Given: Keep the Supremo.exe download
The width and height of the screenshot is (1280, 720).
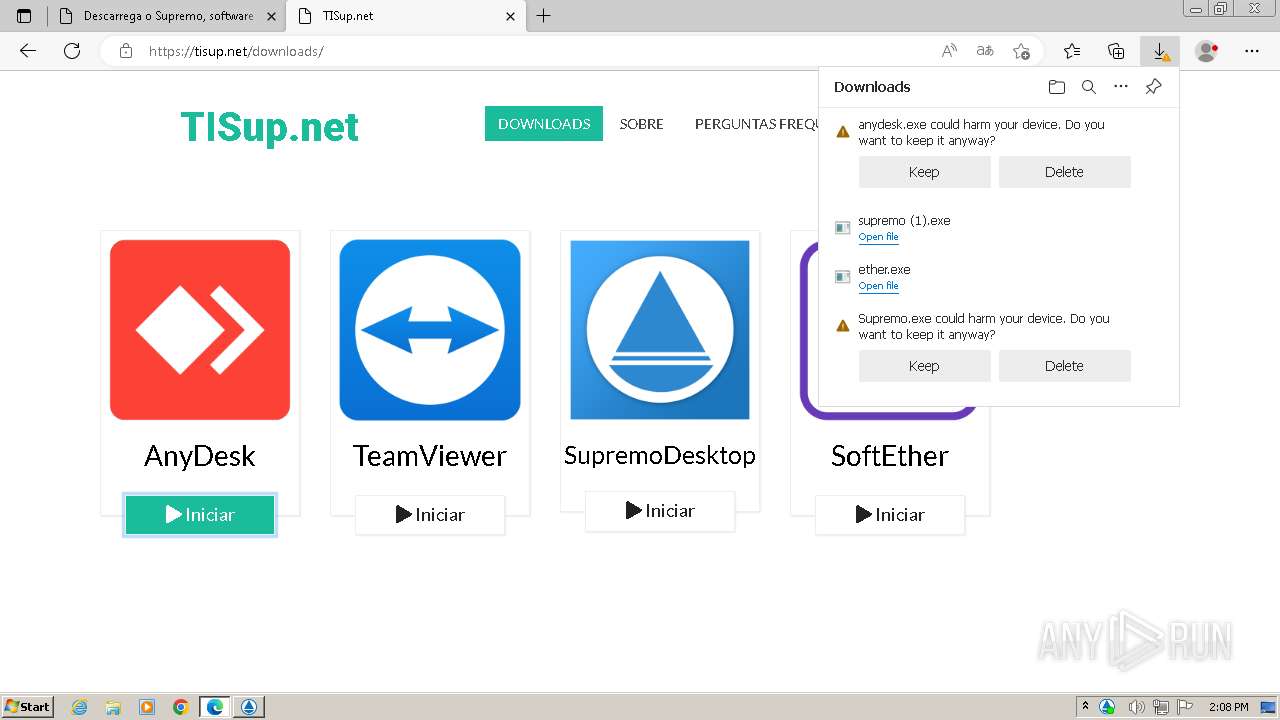Looking at the screenshot, I should point(924,366).
